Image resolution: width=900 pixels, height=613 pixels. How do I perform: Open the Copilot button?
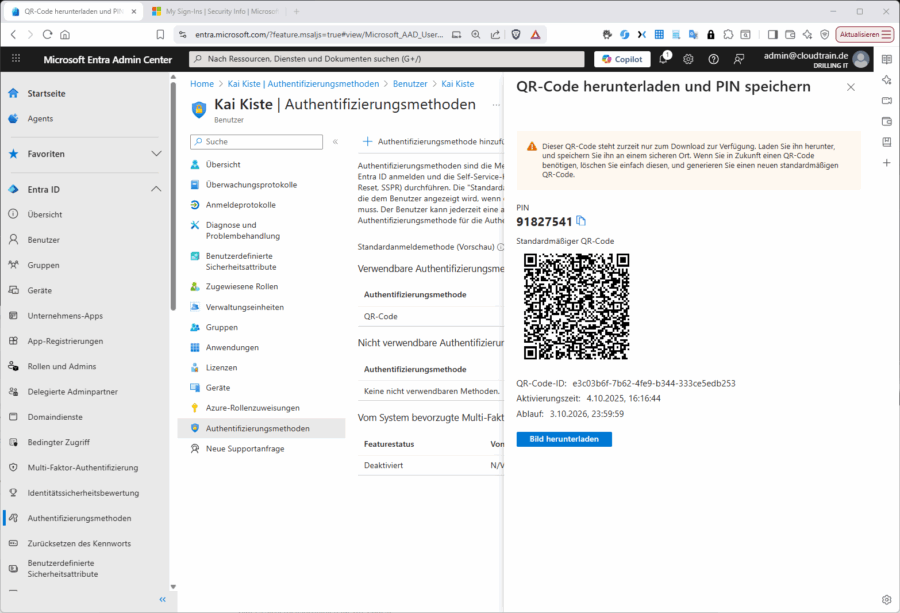coord(622,59)
